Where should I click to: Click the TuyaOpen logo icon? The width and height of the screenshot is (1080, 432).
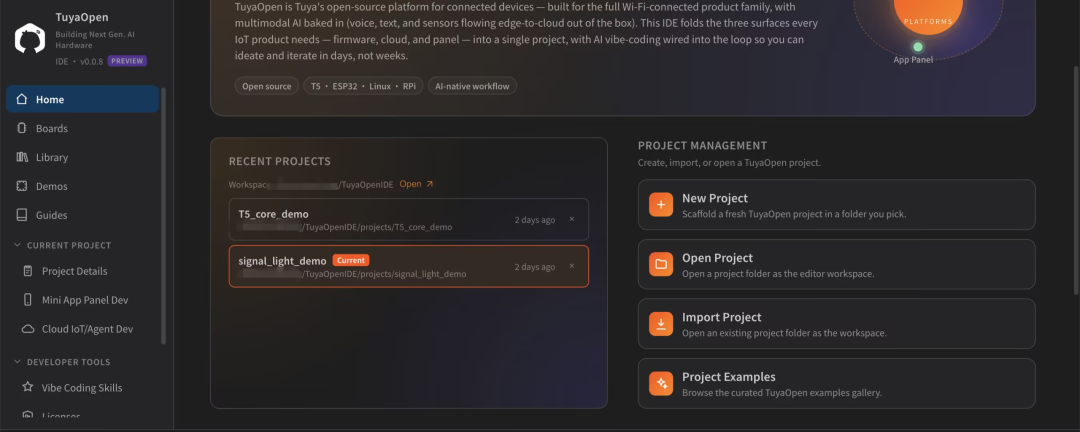point(30,39)
